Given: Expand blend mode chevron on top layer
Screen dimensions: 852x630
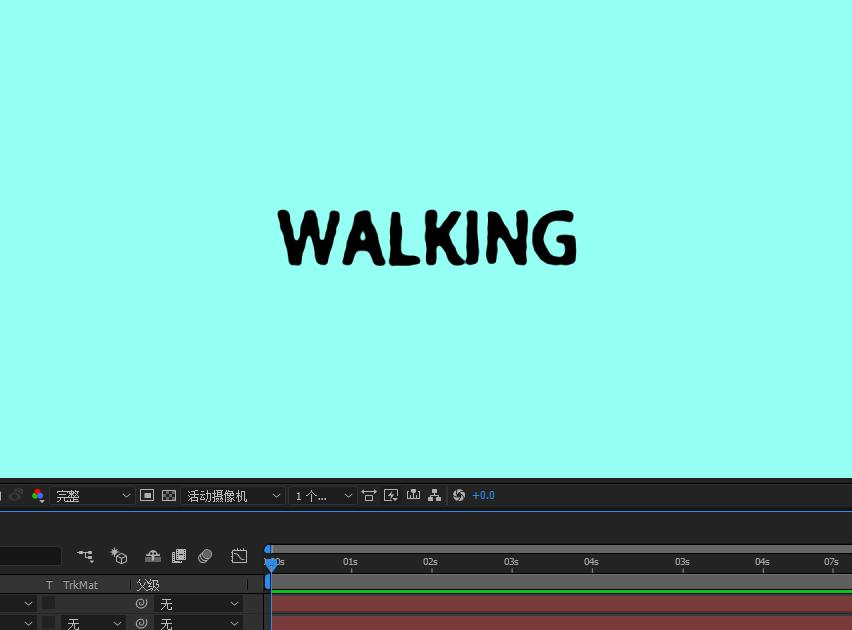Looking at the screenshot, I should click(28, 604).
